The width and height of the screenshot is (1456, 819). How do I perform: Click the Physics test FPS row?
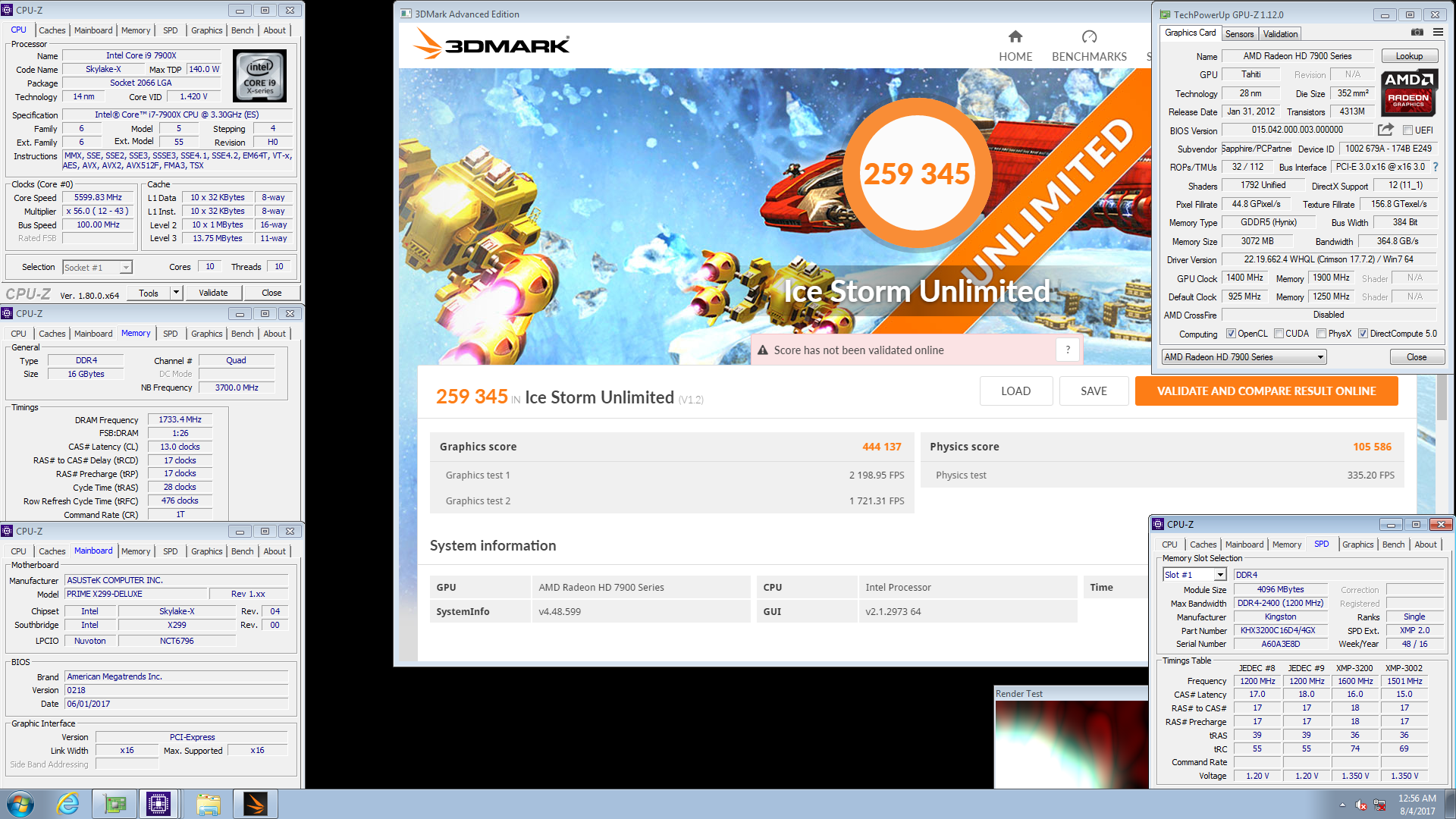coord(1162,475)
